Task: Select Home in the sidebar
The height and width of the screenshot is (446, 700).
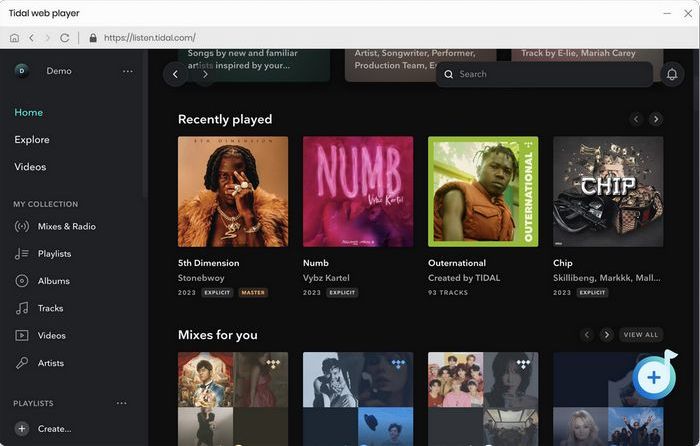Action: [29, 113]
